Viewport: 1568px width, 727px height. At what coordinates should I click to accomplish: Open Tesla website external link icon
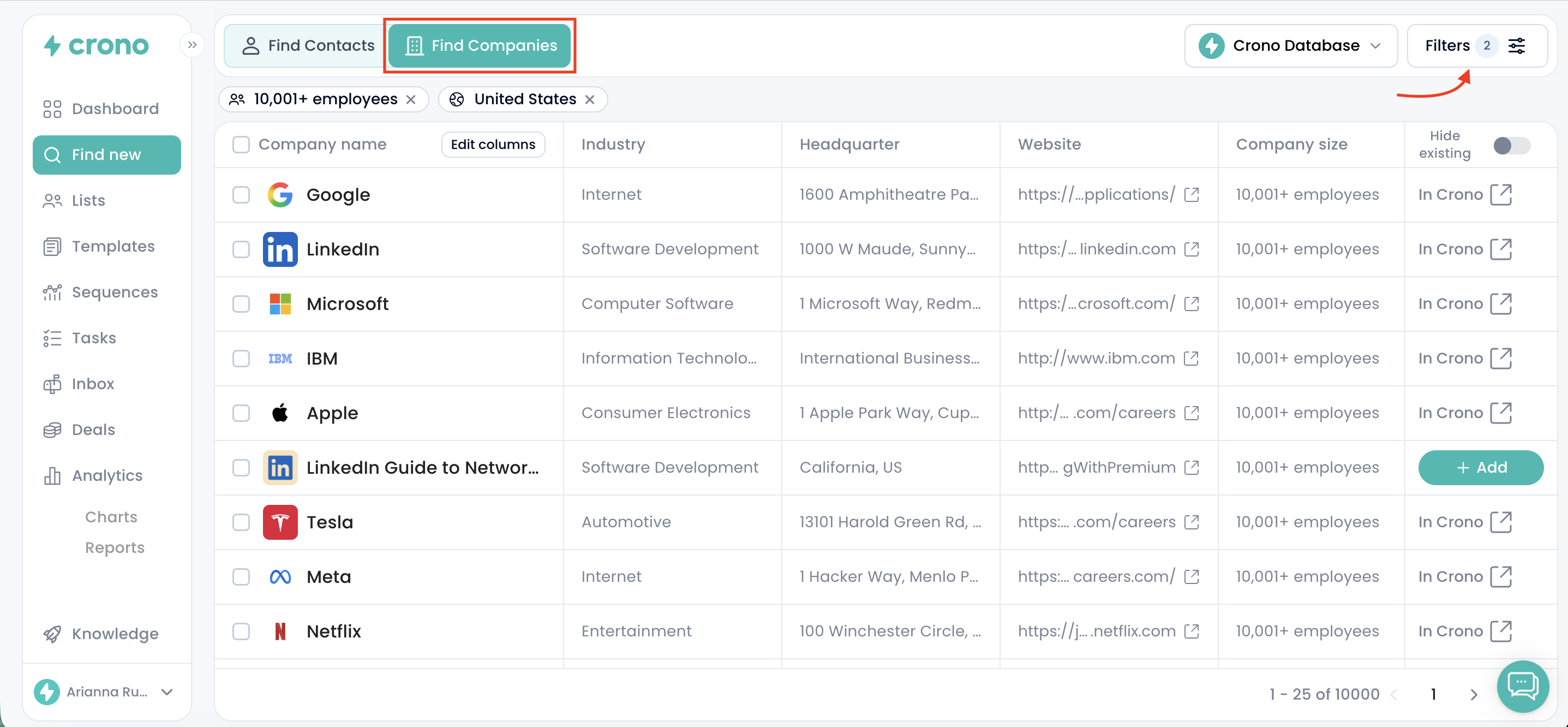tap(1191, 522)
